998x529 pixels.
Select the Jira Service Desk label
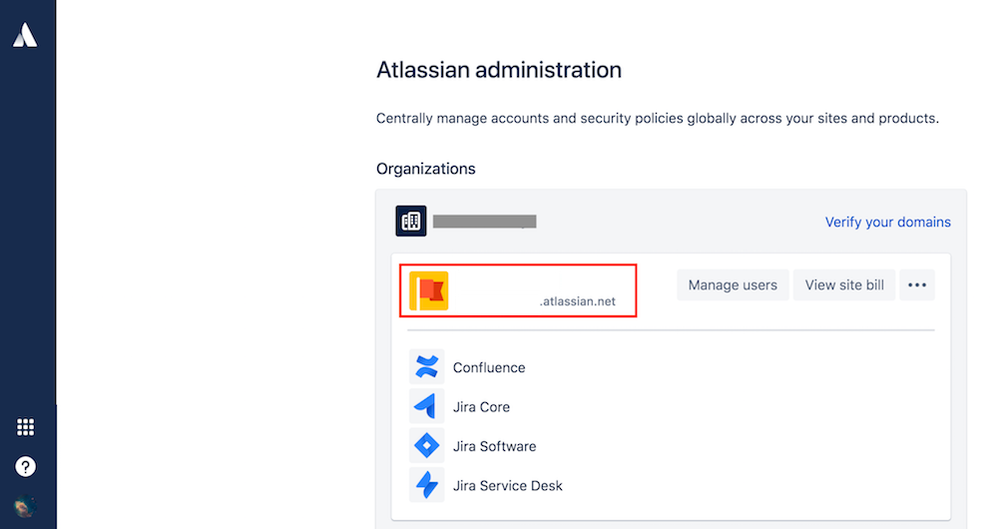507,486
